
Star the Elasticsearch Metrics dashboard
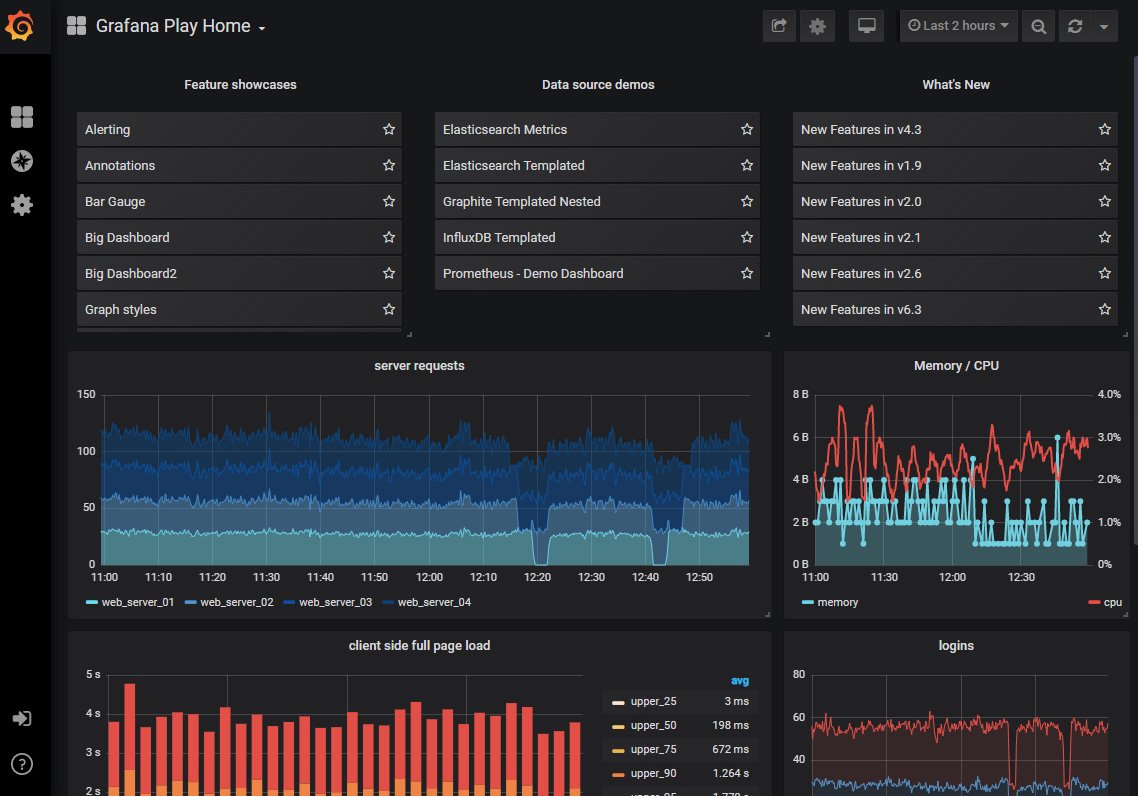tap(747, 130)
